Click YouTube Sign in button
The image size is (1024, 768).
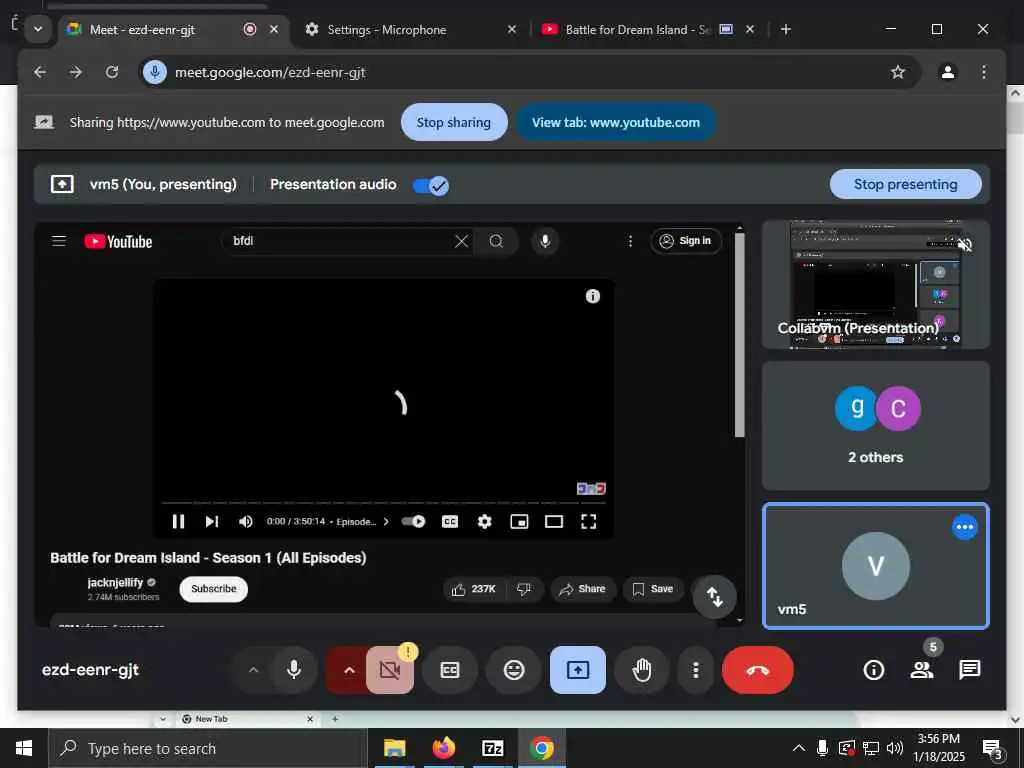[686, 241]
